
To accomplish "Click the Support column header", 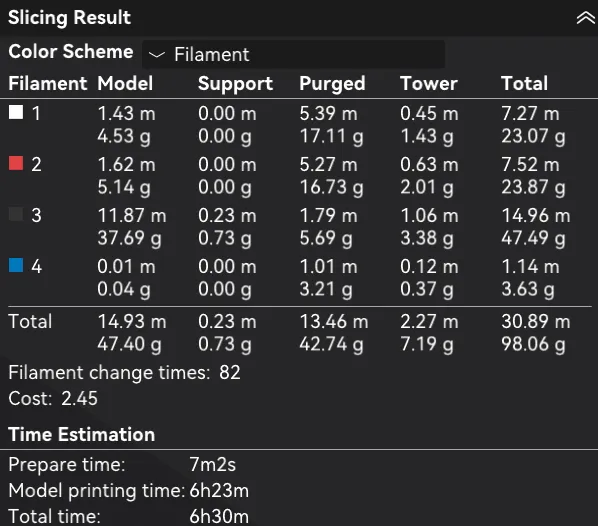I will (x=235, y=84).
